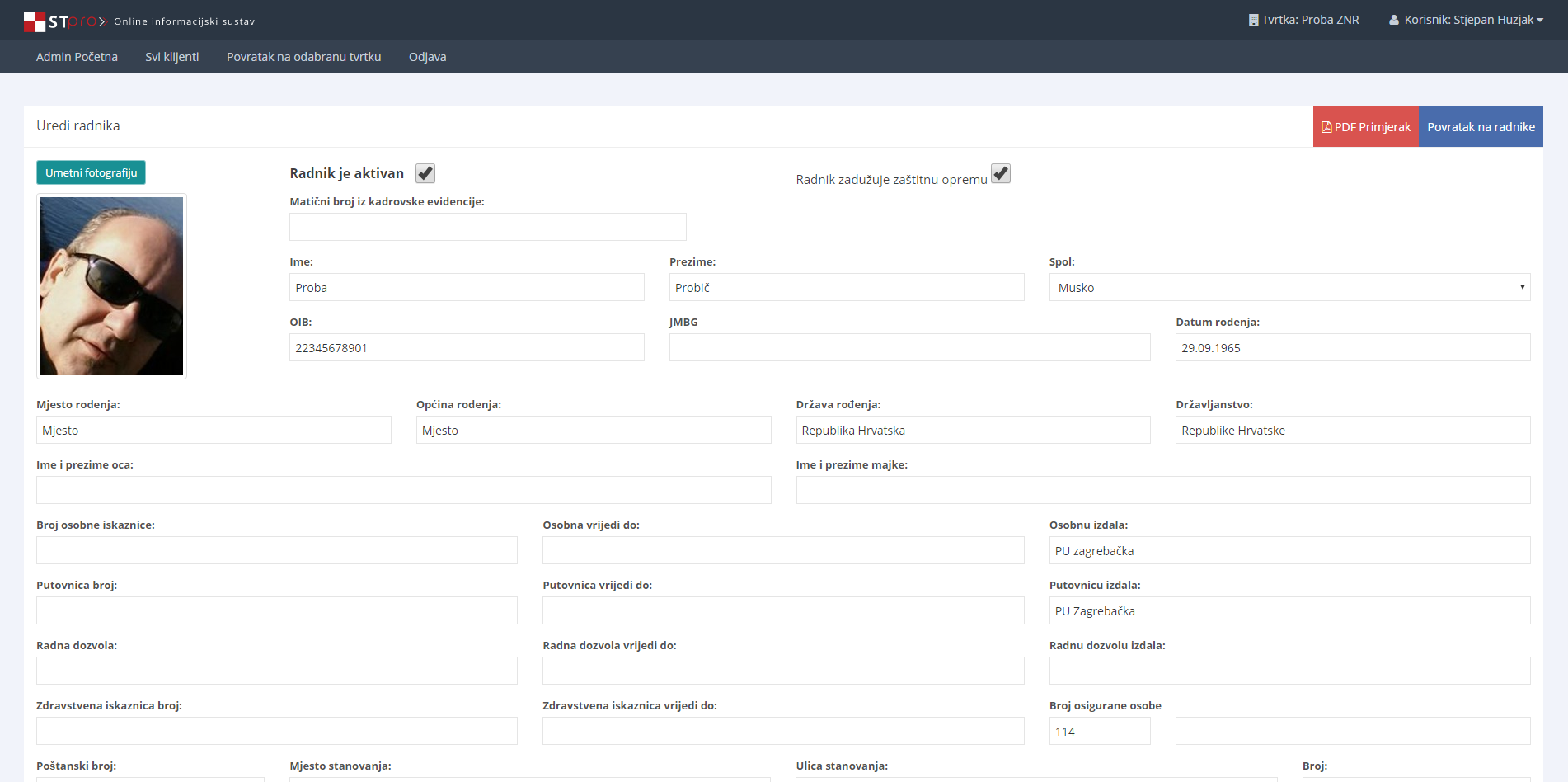Click the user icon beside Korisnik
The height and width of the screenshot is (782, 1568).
(1394, 20)
